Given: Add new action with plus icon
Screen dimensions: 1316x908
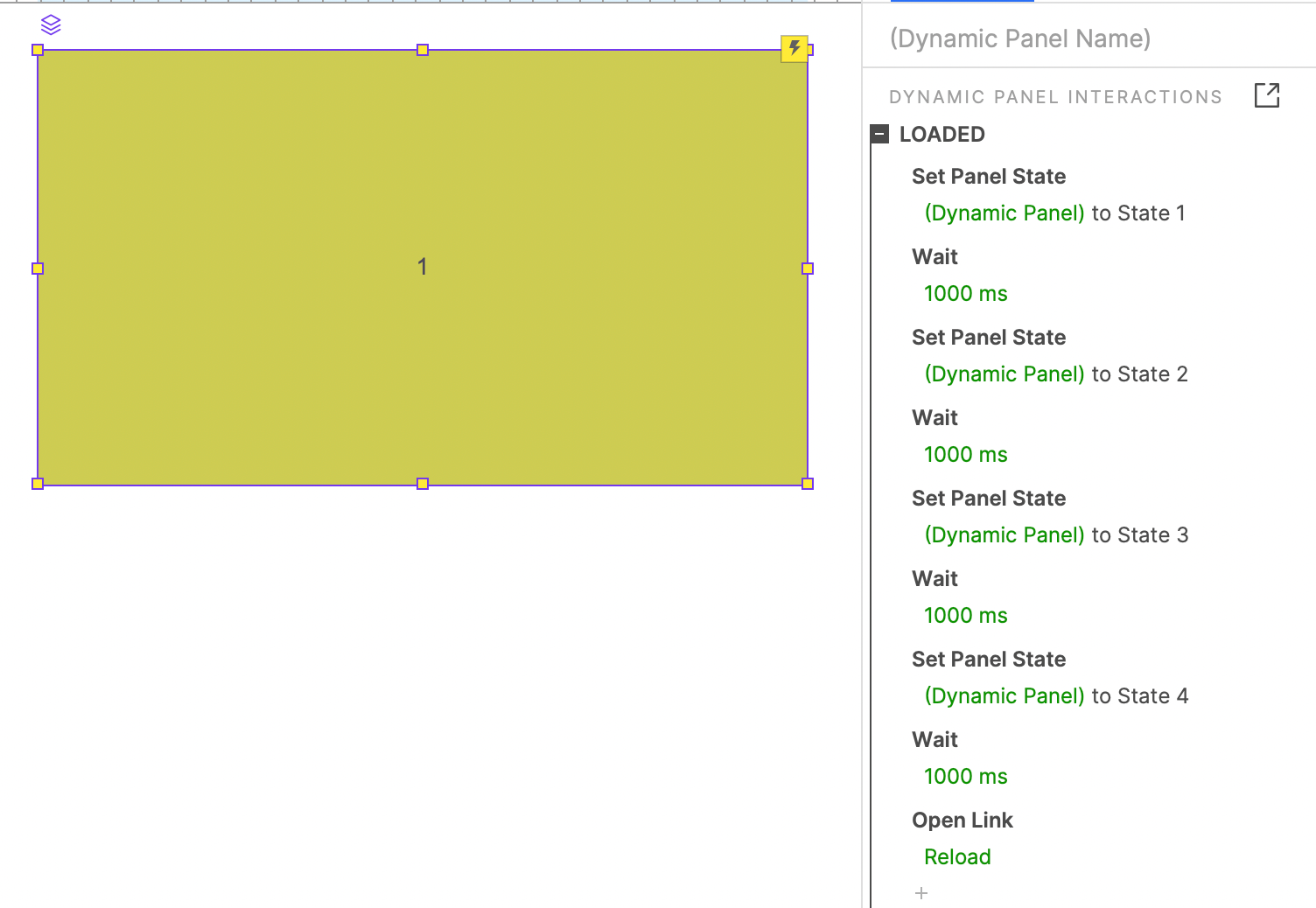Looking at the screenshot, I should [x=920, y=893].
